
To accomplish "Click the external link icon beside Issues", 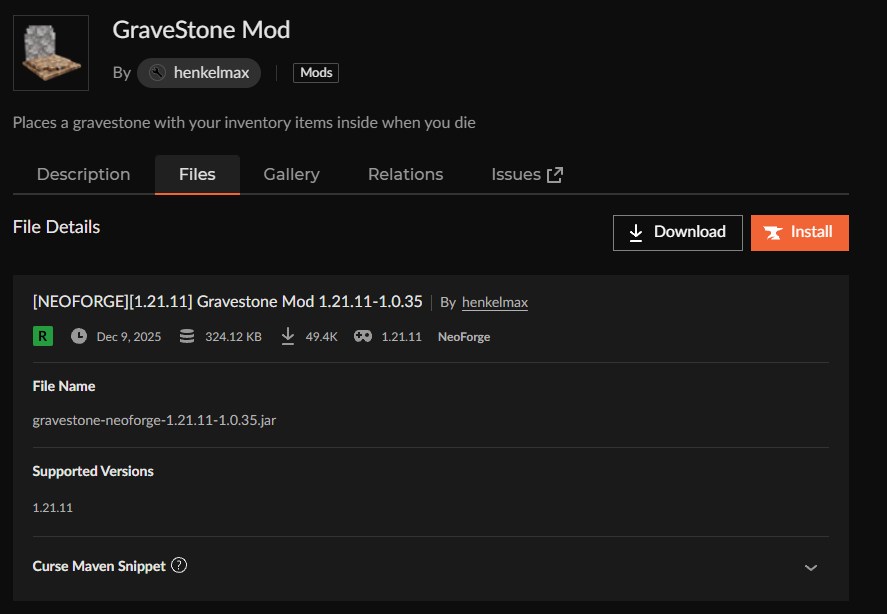I will (x=555, y=175).
